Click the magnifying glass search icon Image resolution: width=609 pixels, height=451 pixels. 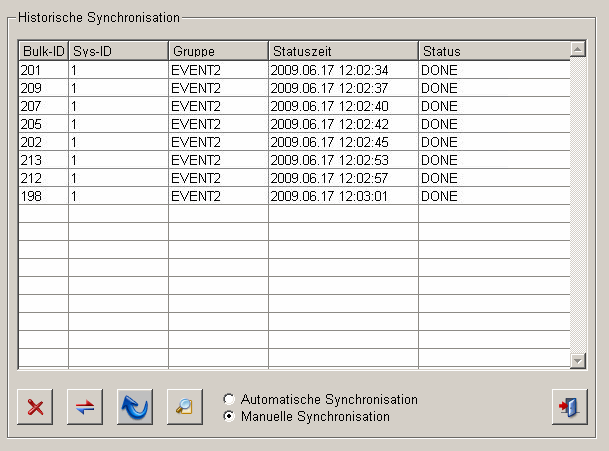click(x=185, y=407)
